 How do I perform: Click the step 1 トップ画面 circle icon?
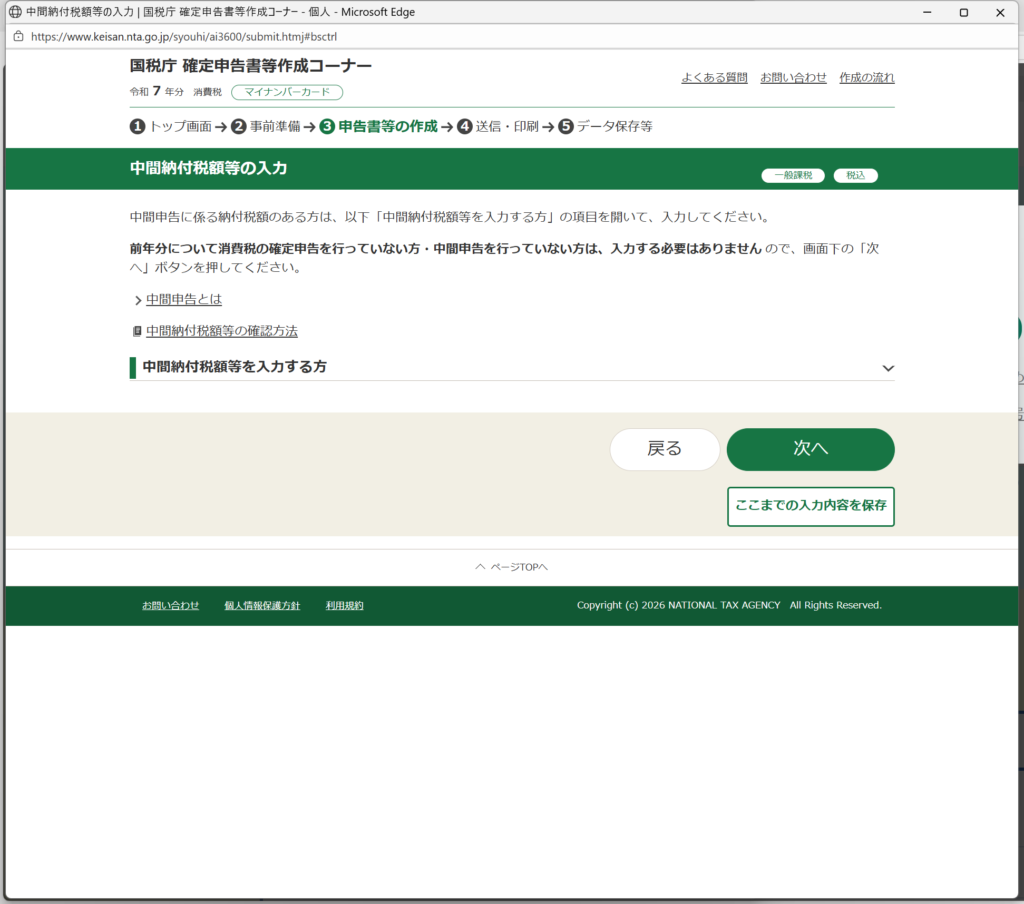(137, 126)
